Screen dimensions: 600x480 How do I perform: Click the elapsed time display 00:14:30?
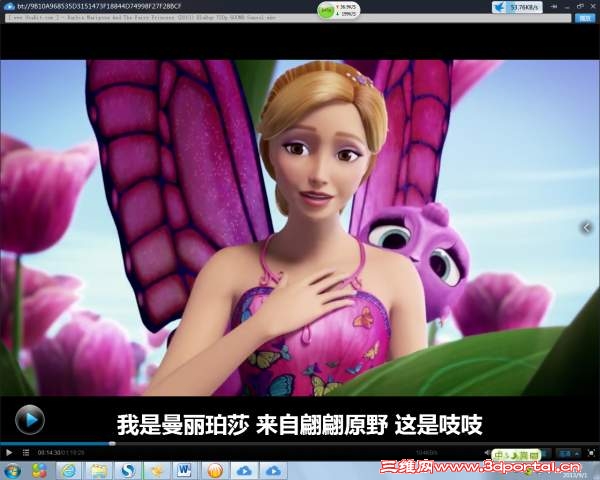coord(49,453)
